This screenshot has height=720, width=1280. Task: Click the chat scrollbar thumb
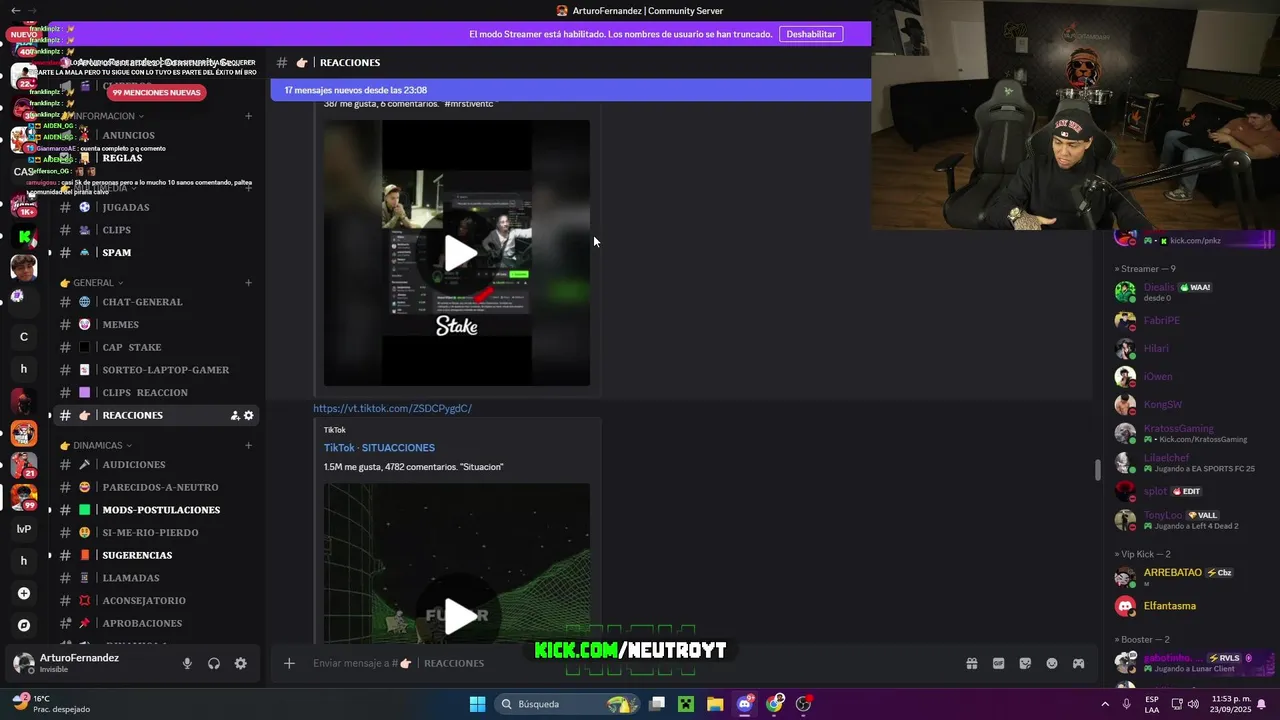click(x=1097, y=469)
